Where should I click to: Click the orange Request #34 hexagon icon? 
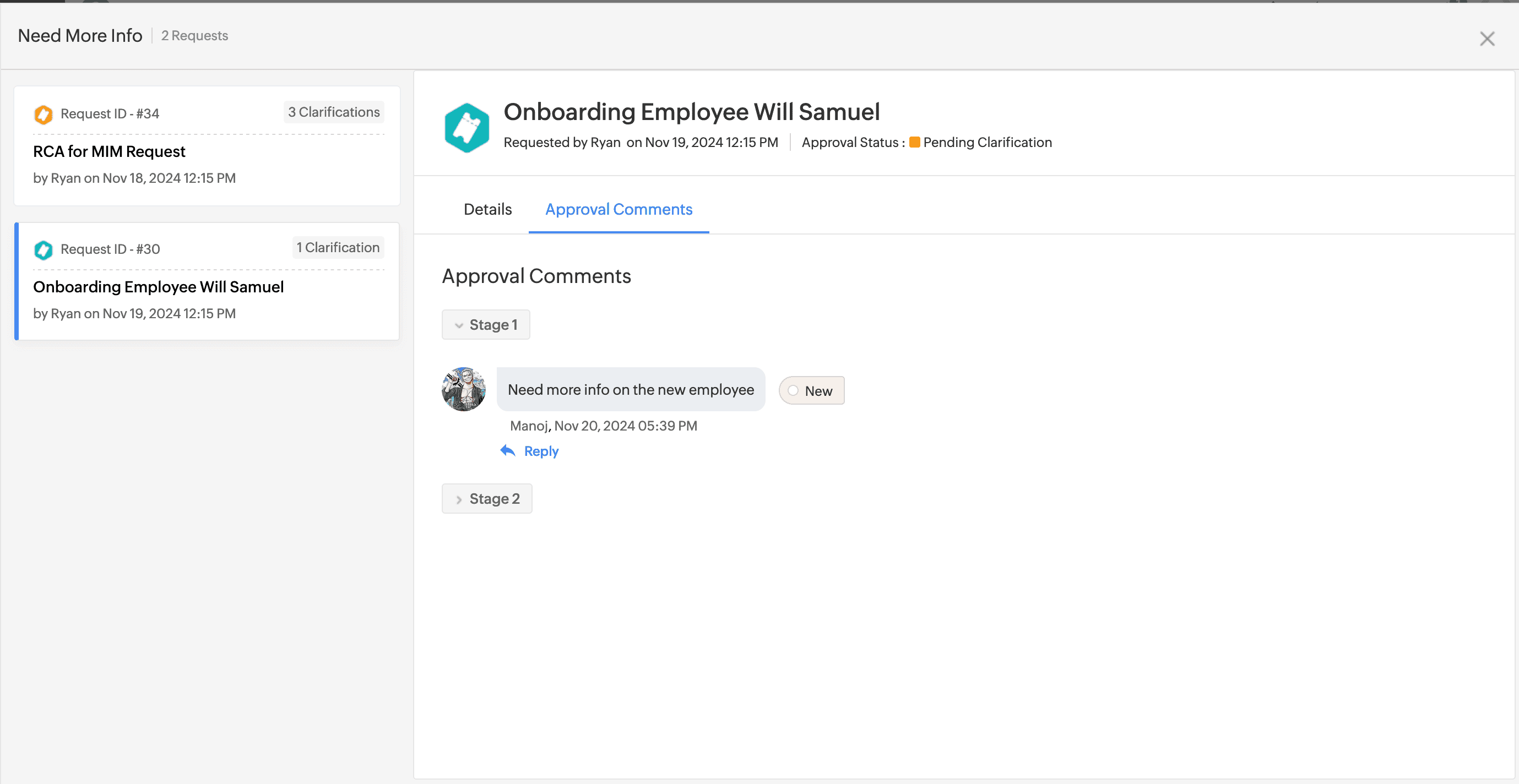point(43,115)
